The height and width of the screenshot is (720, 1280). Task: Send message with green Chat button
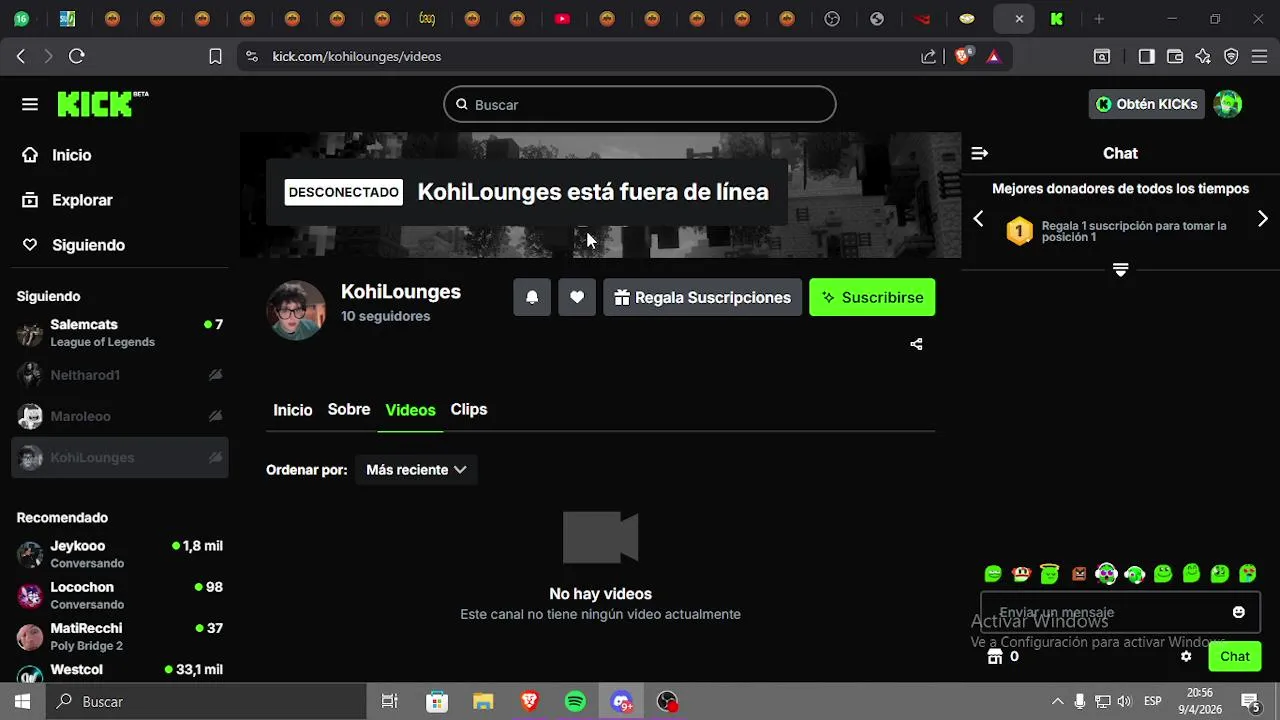coord(1235,656)
